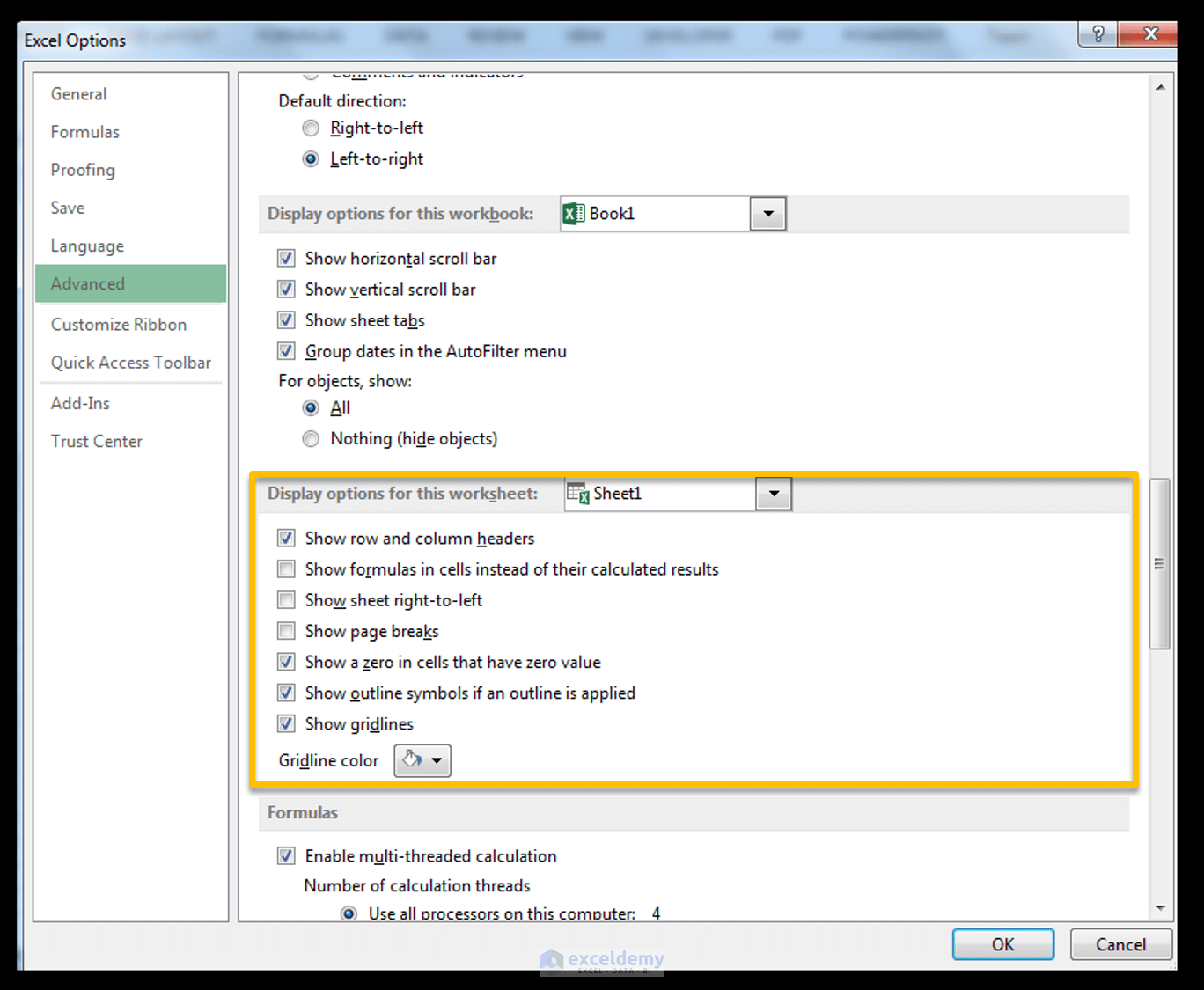
Task: Toggle Show outline symbols checkbox
Action: [x=286, y=692]
